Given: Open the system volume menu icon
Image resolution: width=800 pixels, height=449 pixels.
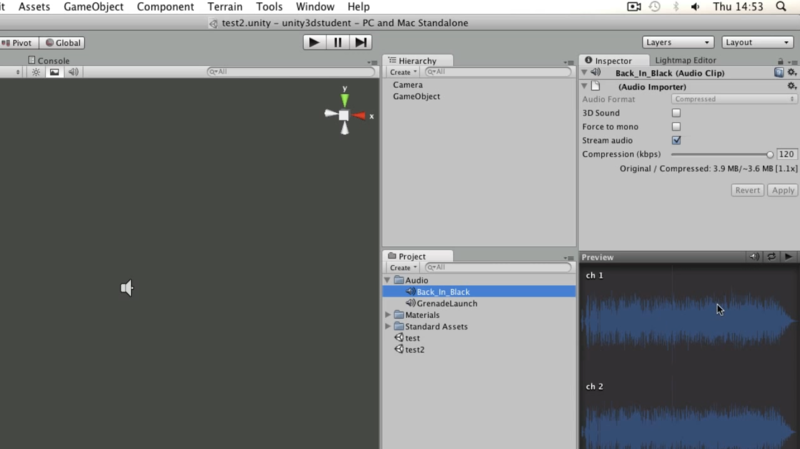Looking at the screenshot, I should click(x=695, y=7).
